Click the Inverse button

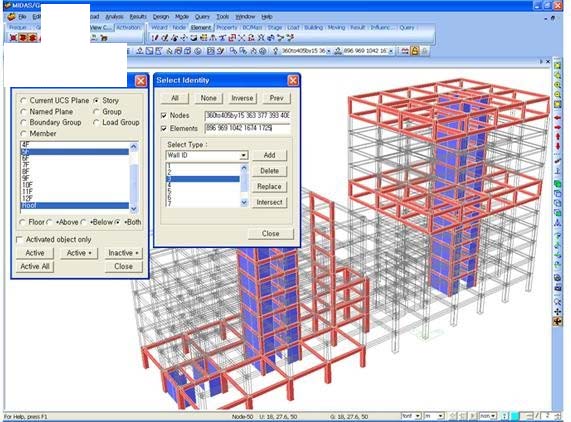(242, 98)
